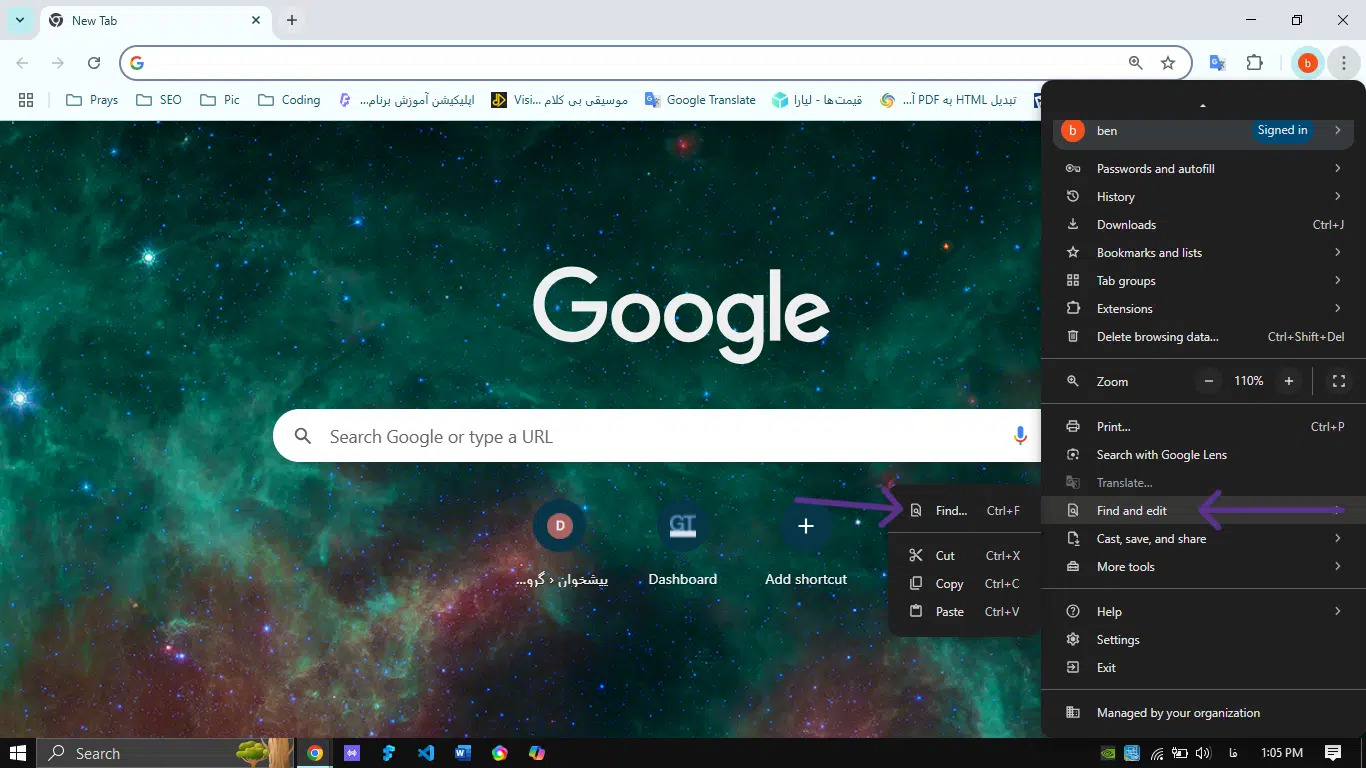Expand Cast, save, and share submenu
This screenshot has height=768, width=1366.
pyautogui.click(x=1204, y=539)
